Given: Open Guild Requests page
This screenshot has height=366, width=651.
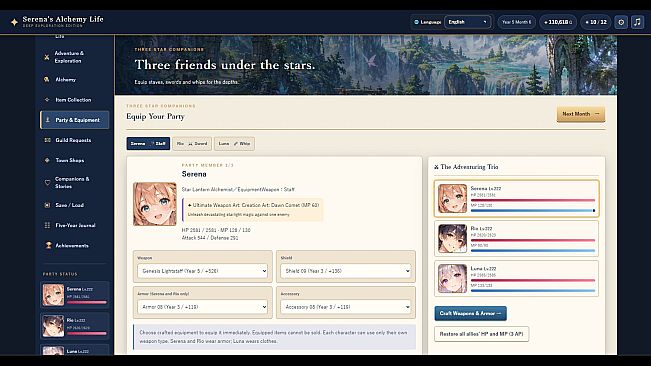Looking at the screenshot, I should [75, 140].
